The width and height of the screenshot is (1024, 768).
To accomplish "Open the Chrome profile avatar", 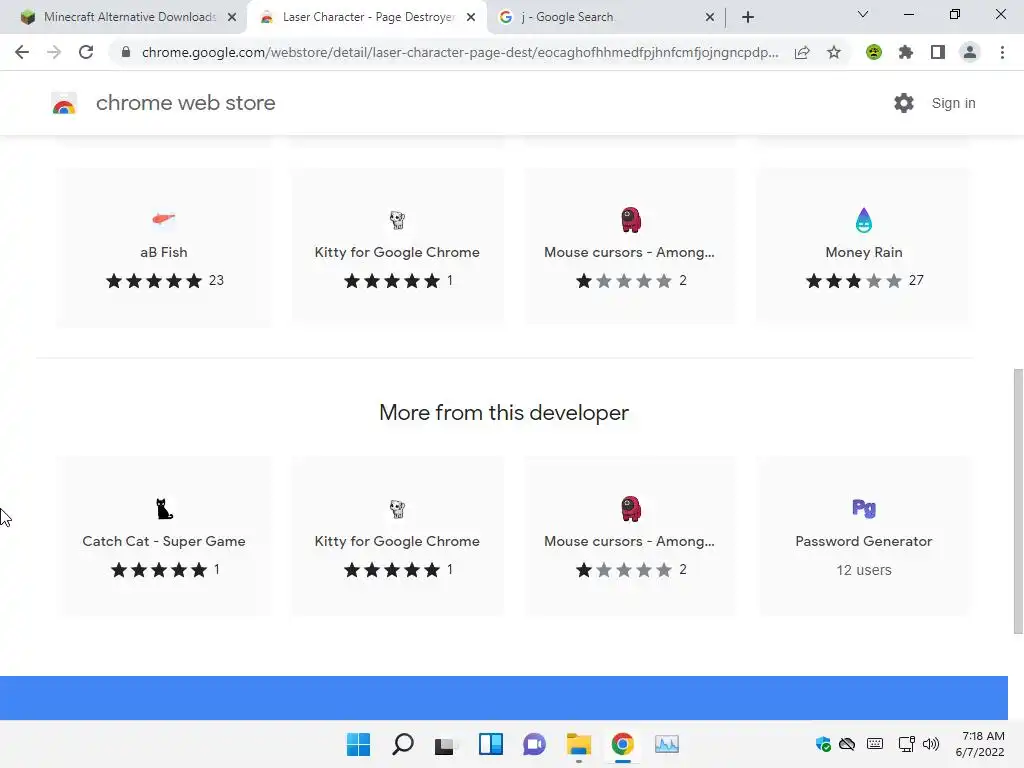I will (x=970, y=52).
